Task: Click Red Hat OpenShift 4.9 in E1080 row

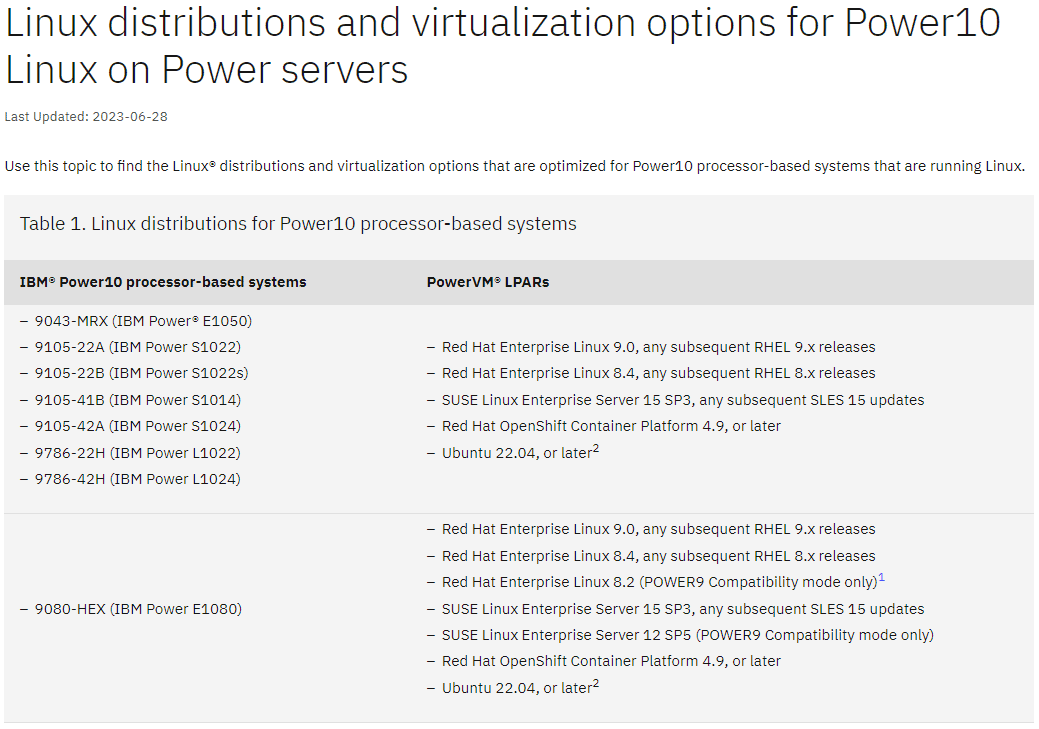Action: (611, 661)
